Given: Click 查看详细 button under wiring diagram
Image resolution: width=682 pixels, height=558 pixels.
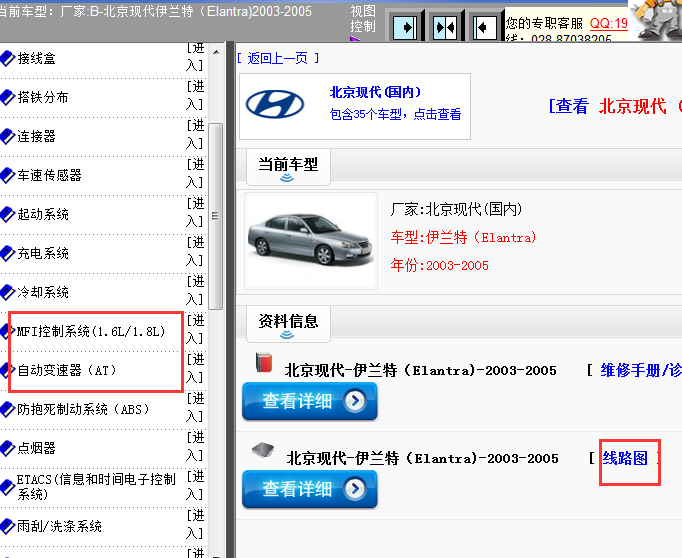Looking at the screenshot, I should tap(310, 489).
